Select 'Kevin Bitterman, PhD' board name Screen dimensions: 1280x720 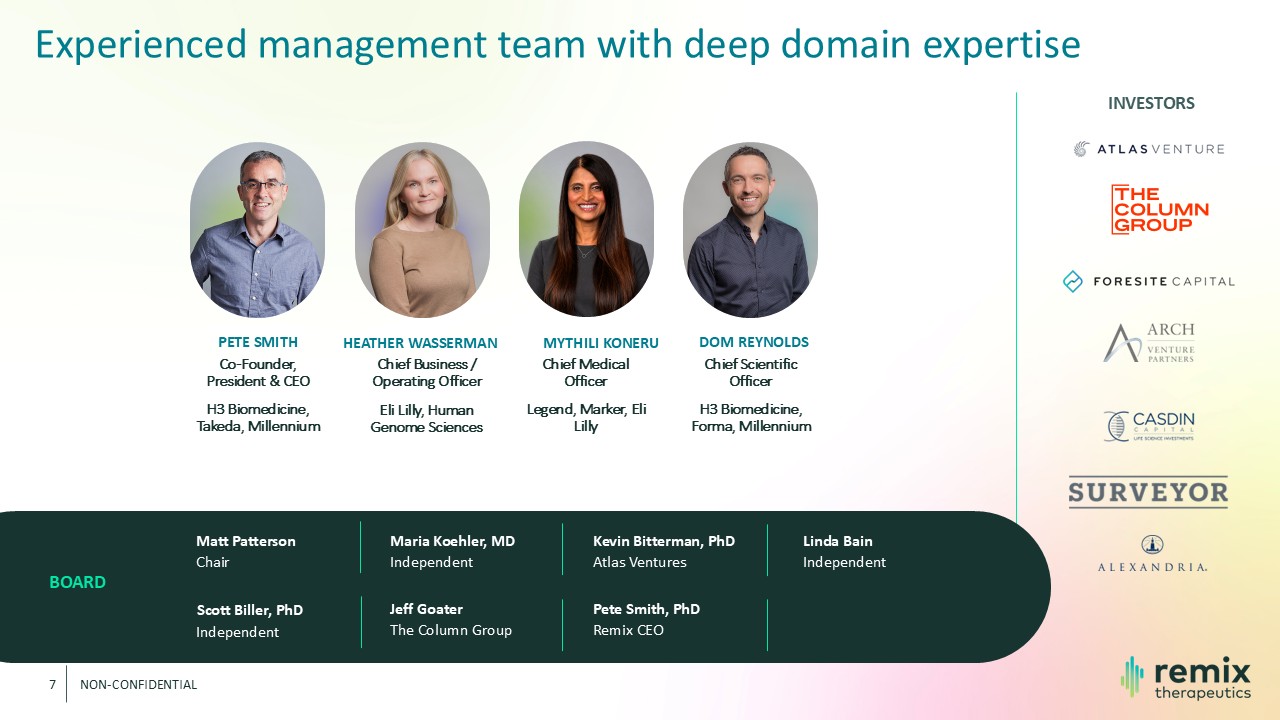pos(664,541)
